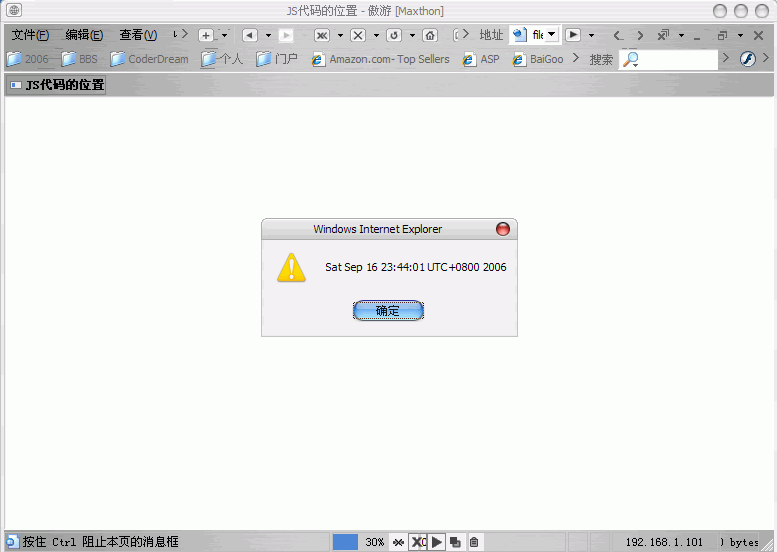Screen dimensions: 777x552
Task: Open Amazon.com Top Sellers bookmark
Action: pos(380,59)
